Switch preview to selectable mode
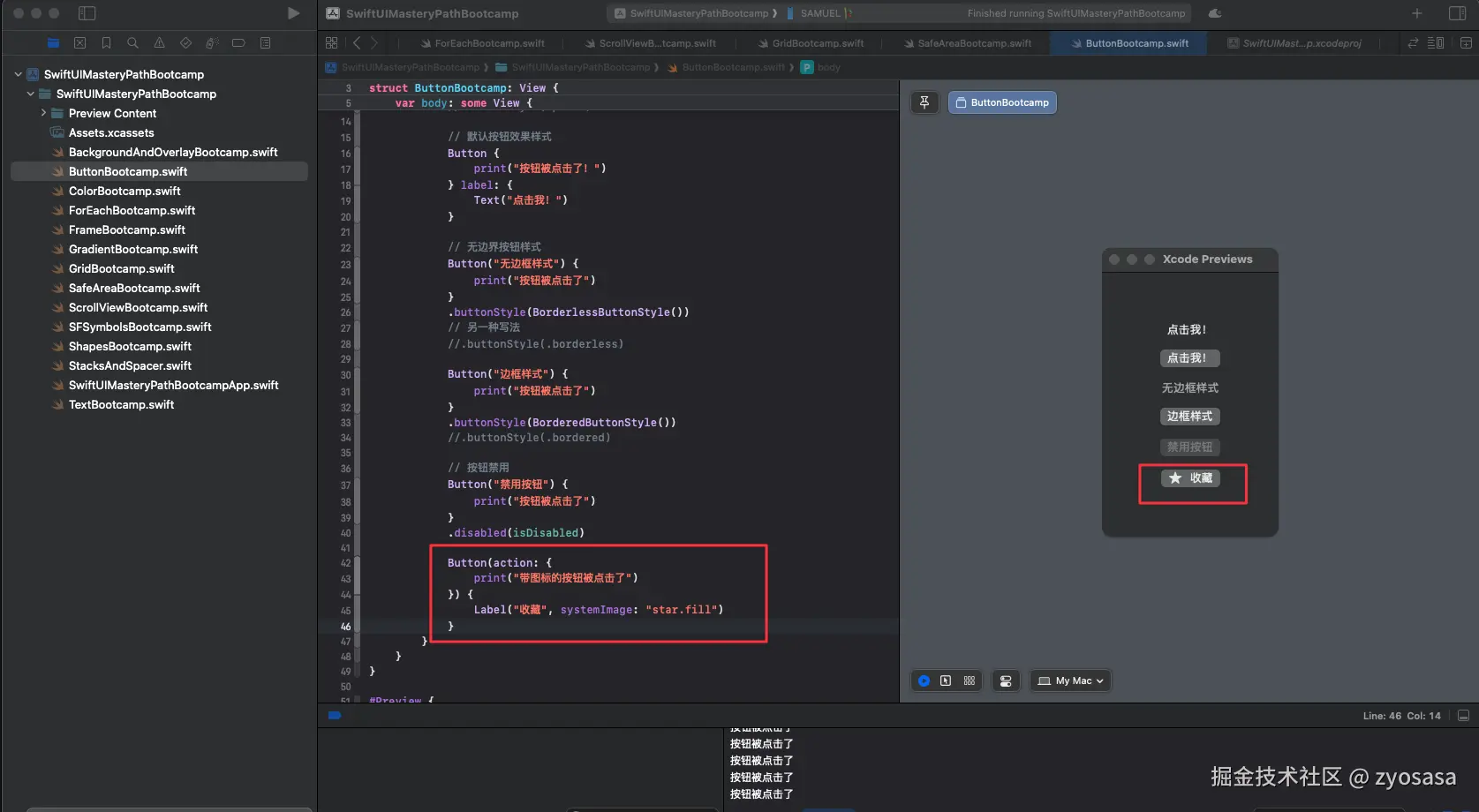The width and height of the screenshot is (1479, 812). click(946, 680)
